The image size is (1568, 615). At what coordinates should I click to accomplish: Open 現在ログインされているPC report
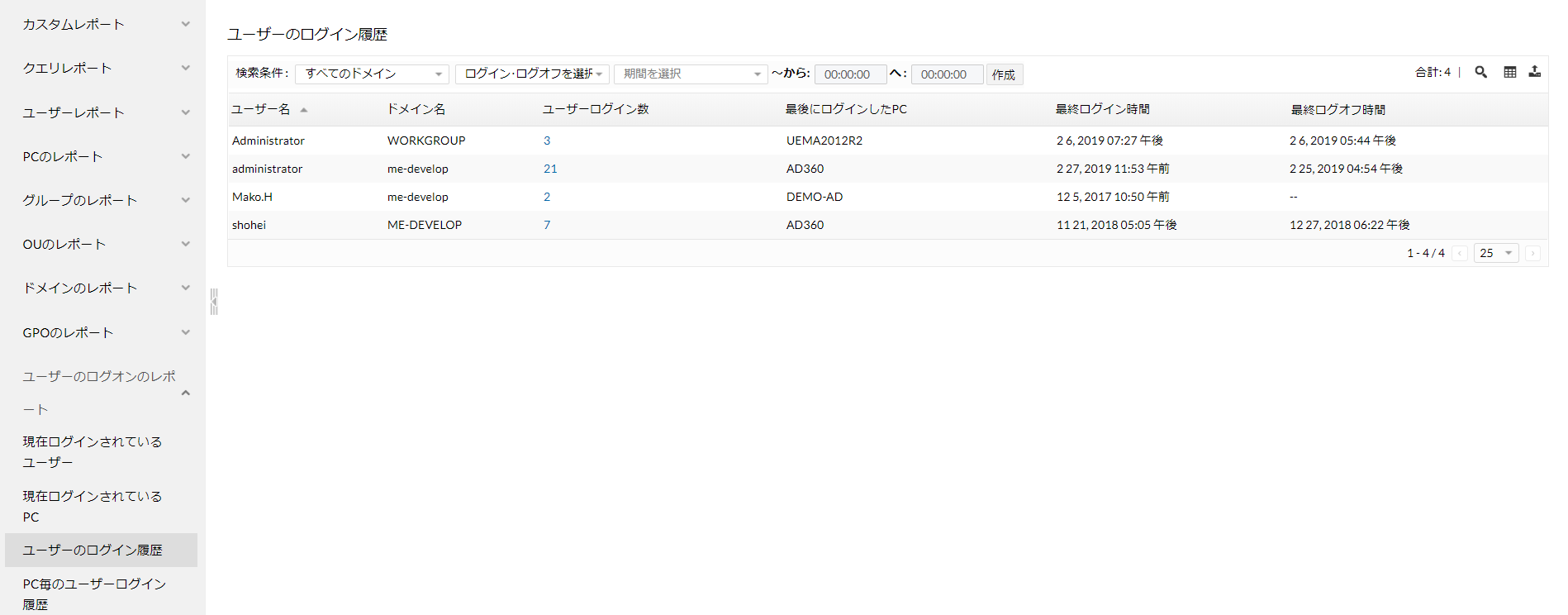coord(93,507)
